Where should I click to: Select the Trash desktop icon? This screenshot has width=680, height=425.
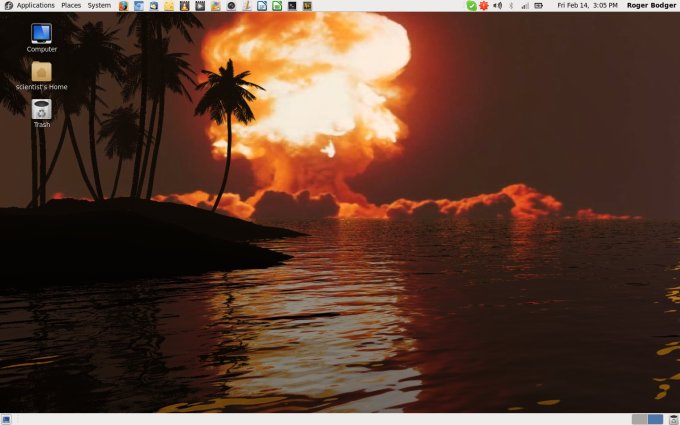coord(42,113)
